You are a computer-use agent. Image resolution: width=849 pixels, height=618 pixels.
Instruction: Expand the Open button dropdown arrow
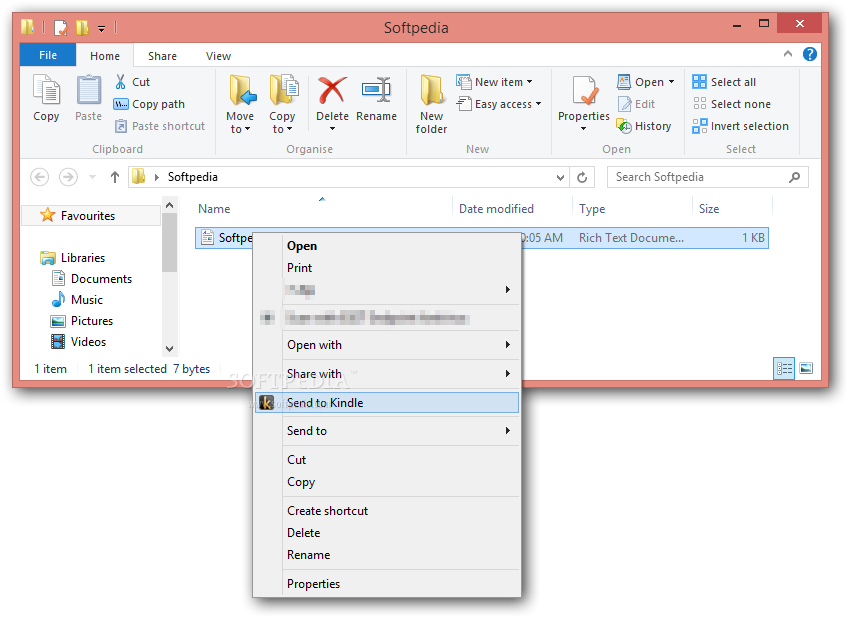click(671, 82)
